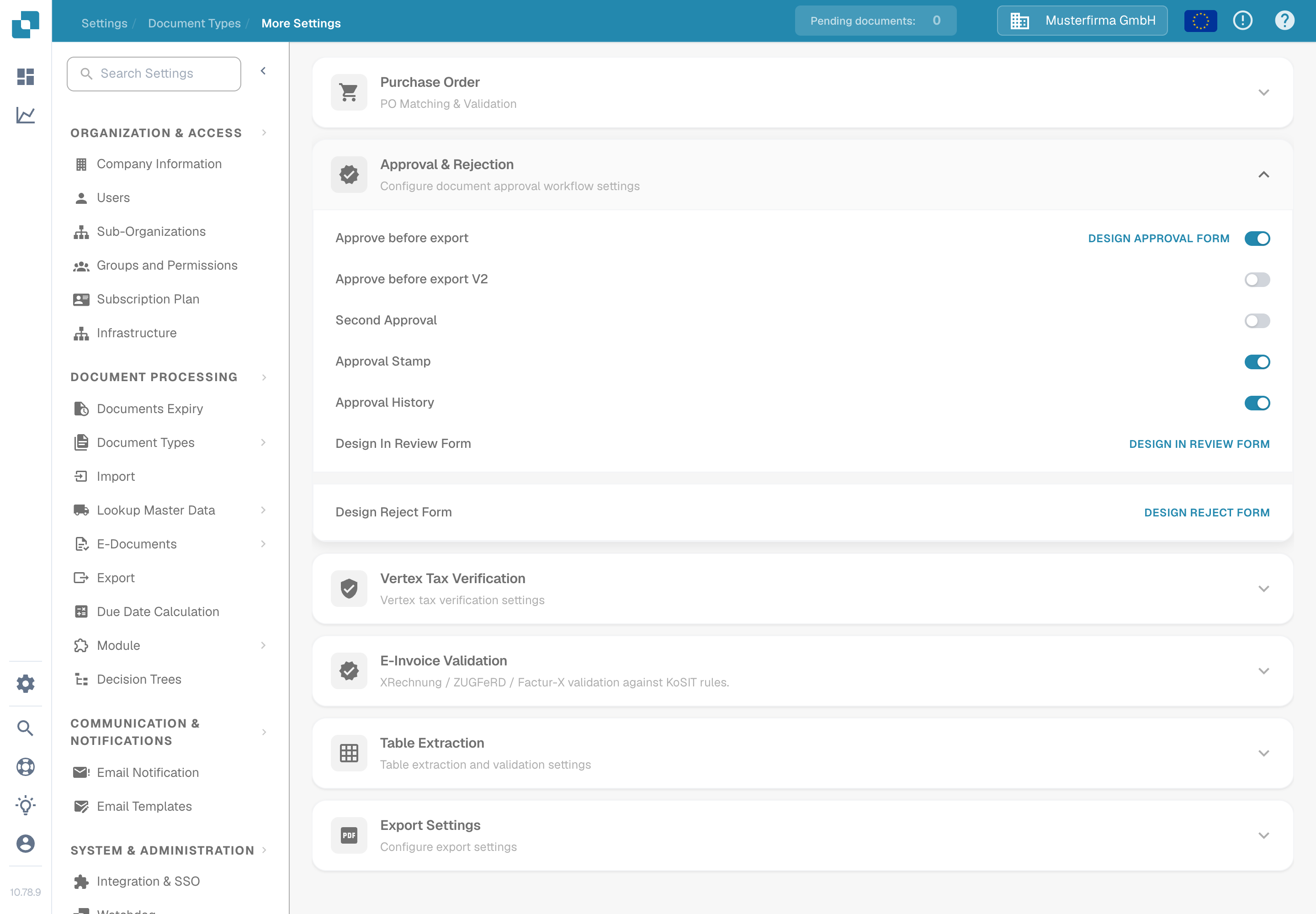Go to the Settings breadcrumb
Viewport: 1316px width, 914px height.
pyautogui.click(x=104, y=23)
